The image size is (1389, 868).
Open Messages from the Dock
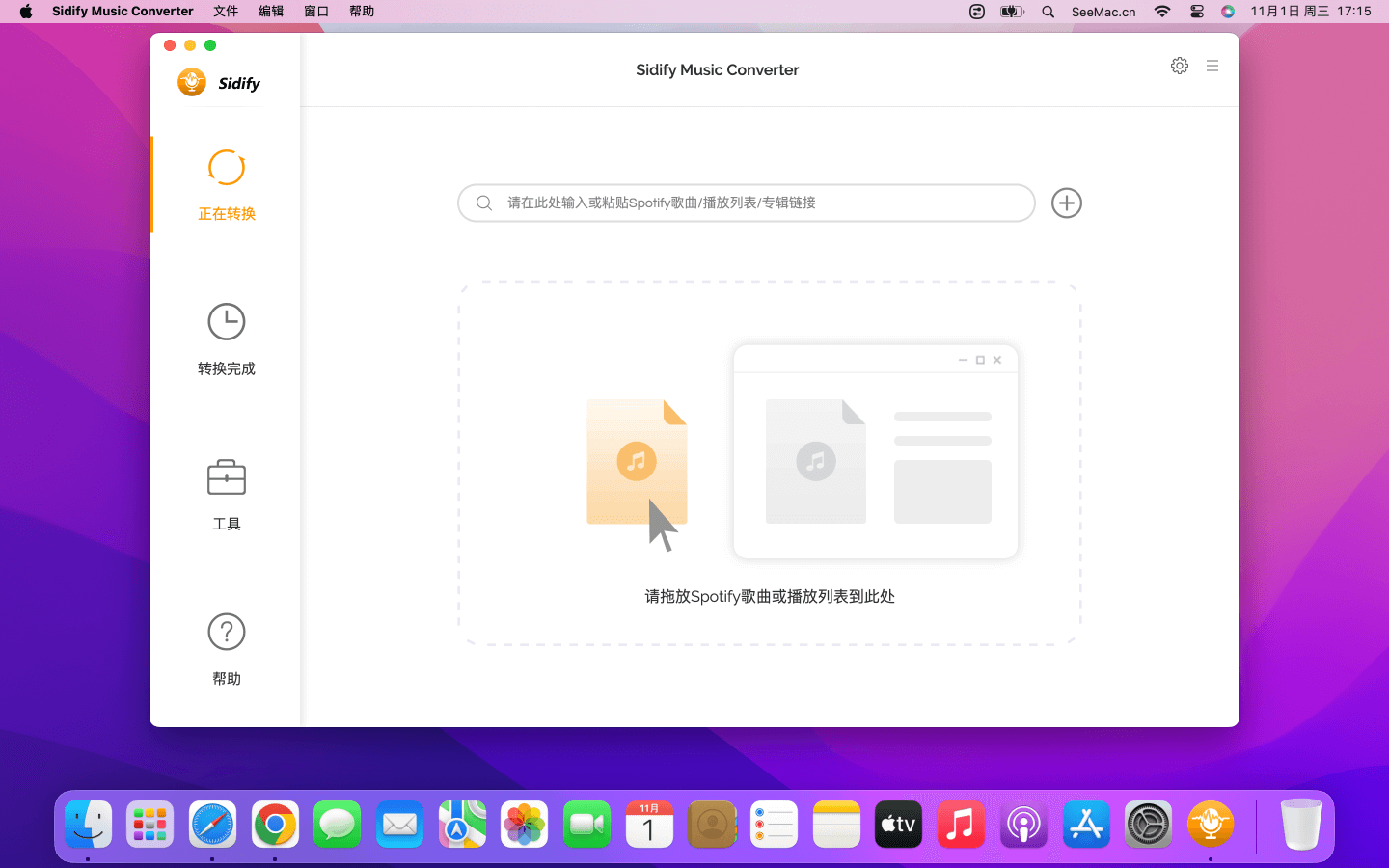tap(338, 825)
